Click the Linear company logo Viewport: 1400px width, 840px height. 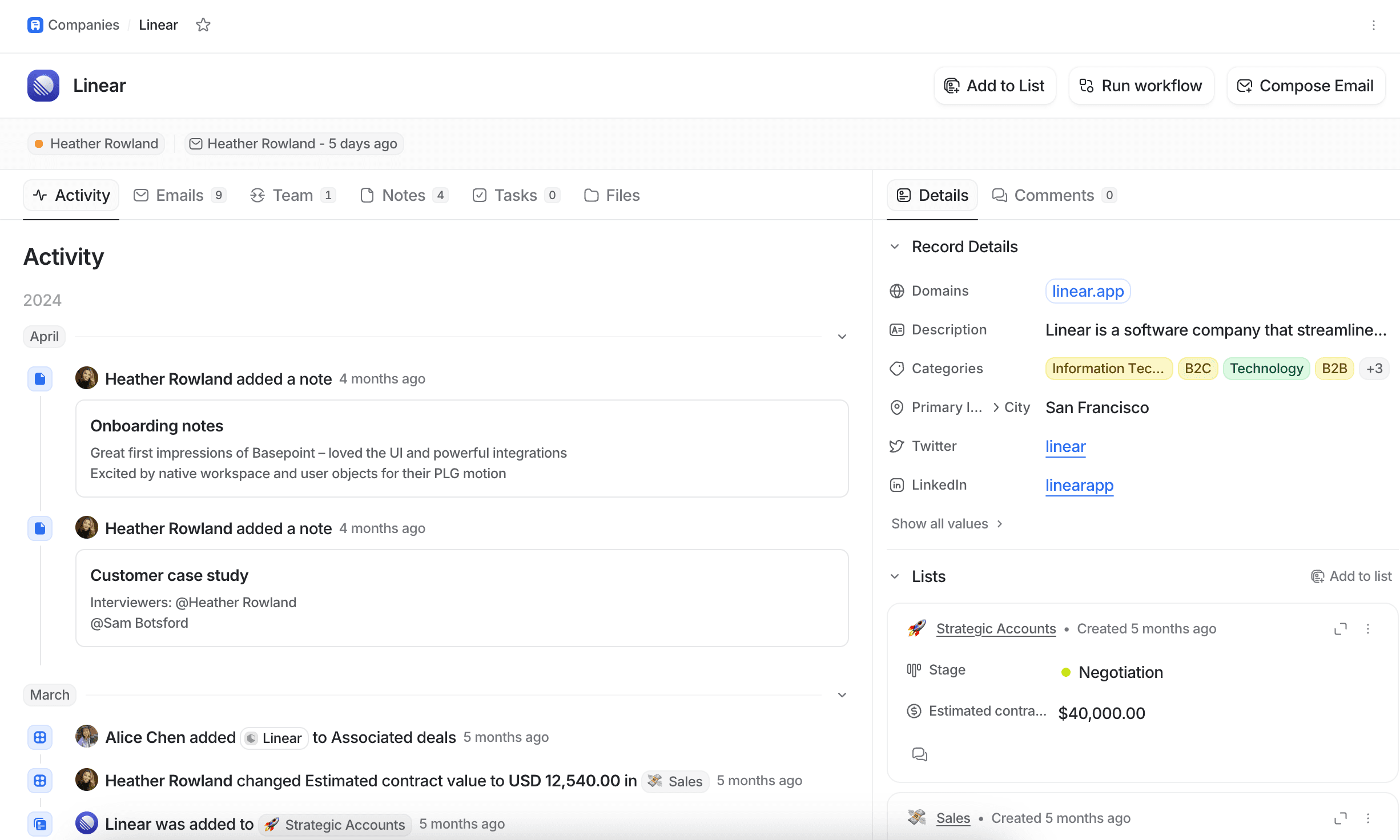pyautogui.click(x=43, y=86)
